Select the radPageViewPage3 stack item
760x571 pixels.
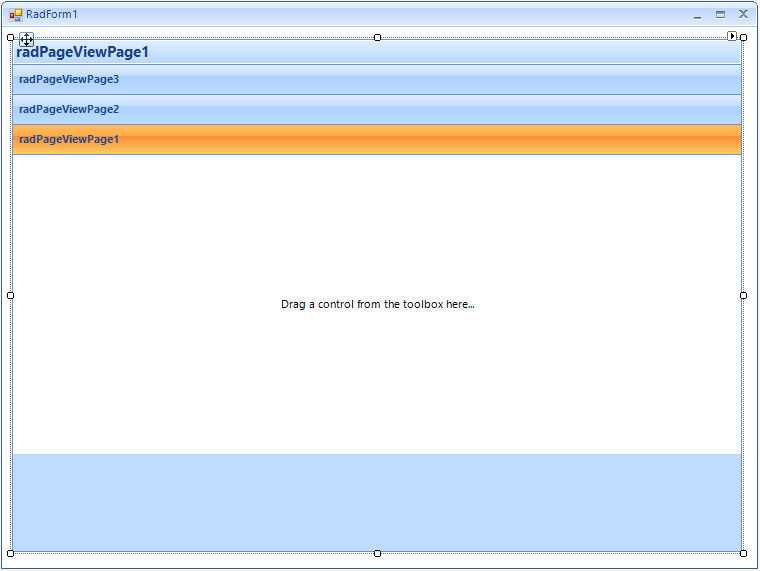point(377,79)
